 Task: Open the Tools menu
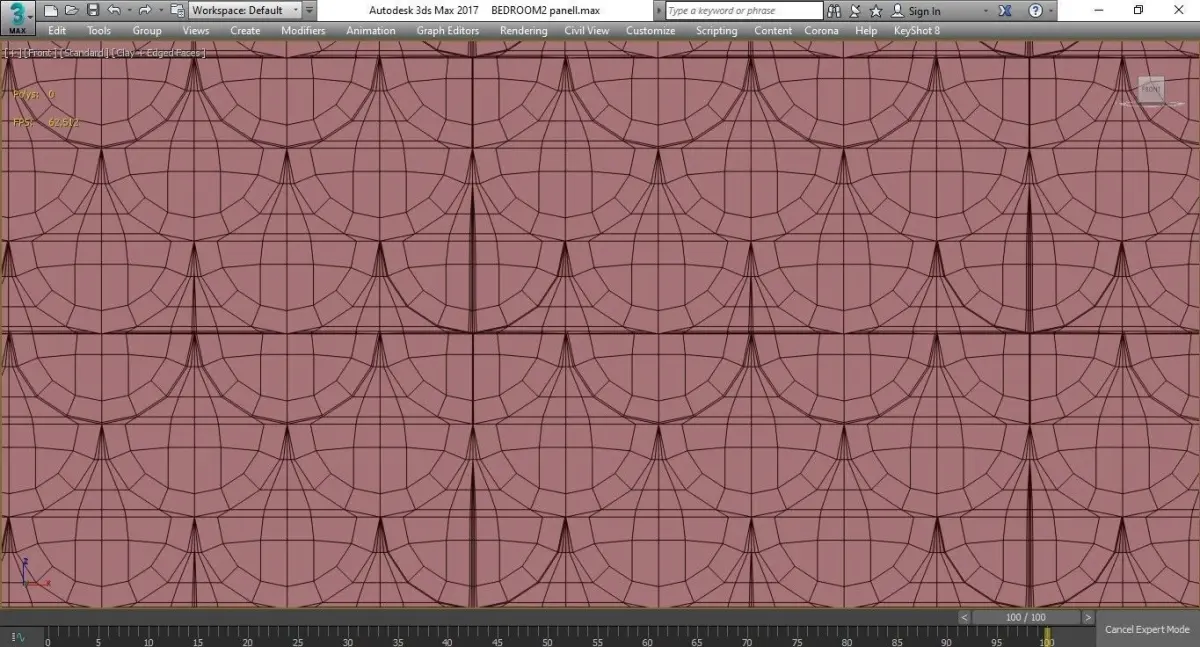tap(99, 31)
